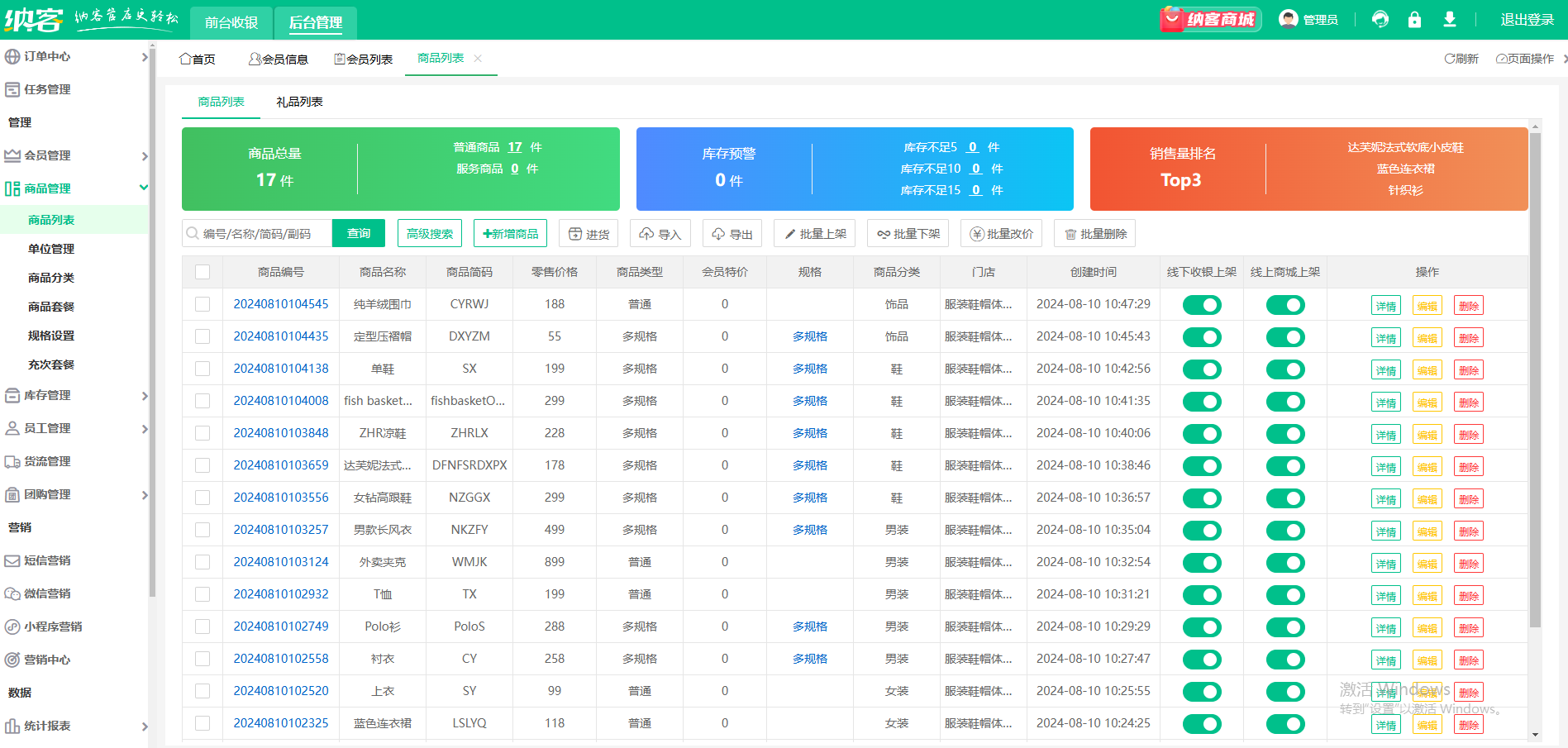Toggle 线上商城上架 switch for 外卖夹克
Screen dimensions: 1568x748
[1285, 563]
